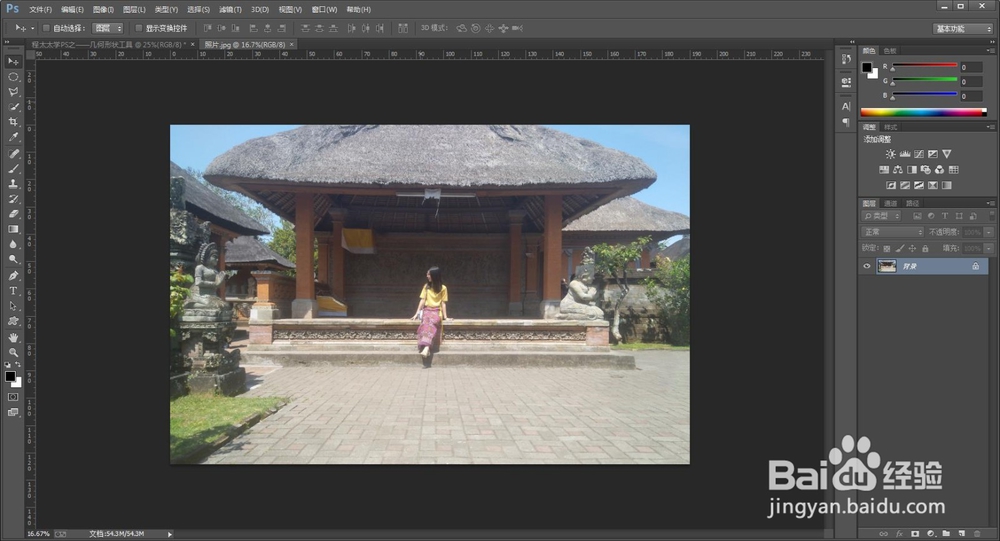Toggle the Lock position option
Screen dimensions: 1000x541
point(912,248)
